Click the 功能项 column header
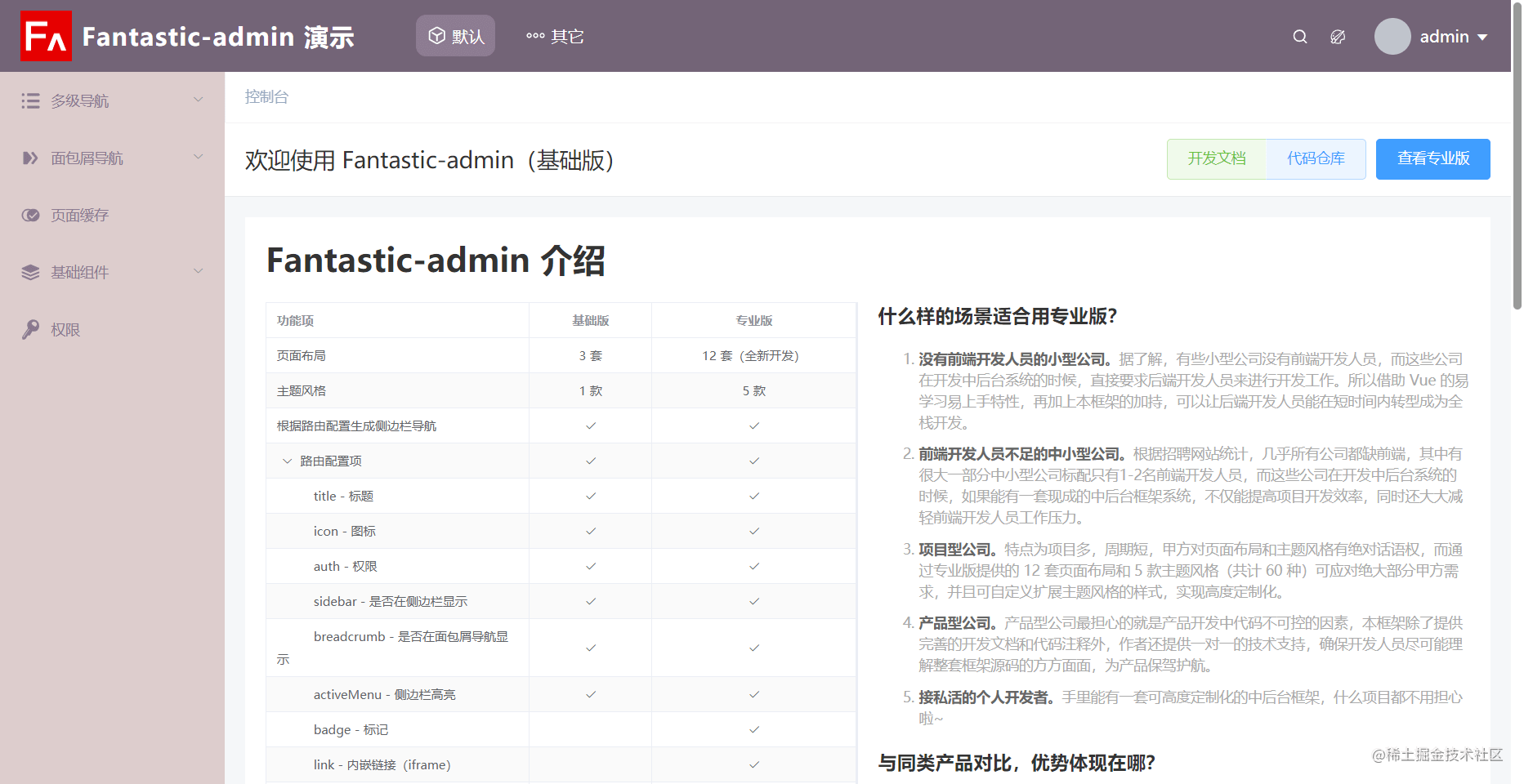This screenshot has width=1524, height=784. 398,320
